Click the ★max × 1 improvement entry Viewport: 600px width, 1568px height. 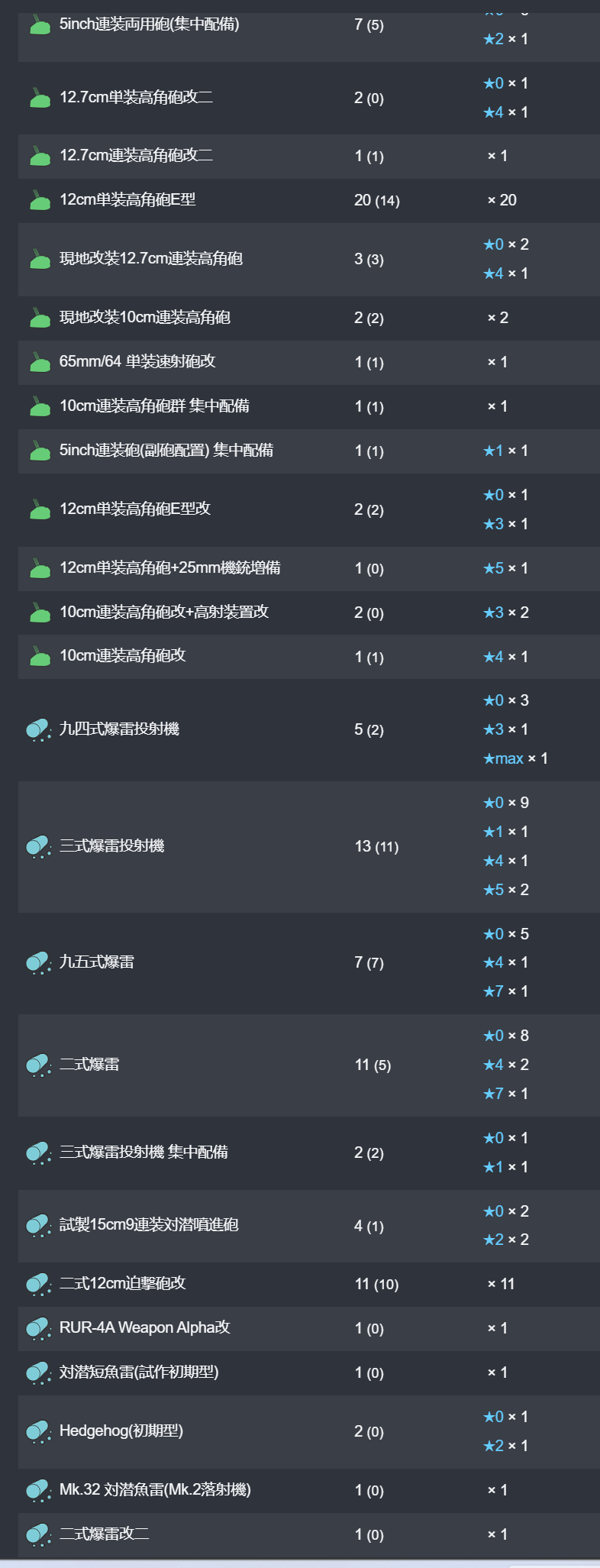(515, 758)
